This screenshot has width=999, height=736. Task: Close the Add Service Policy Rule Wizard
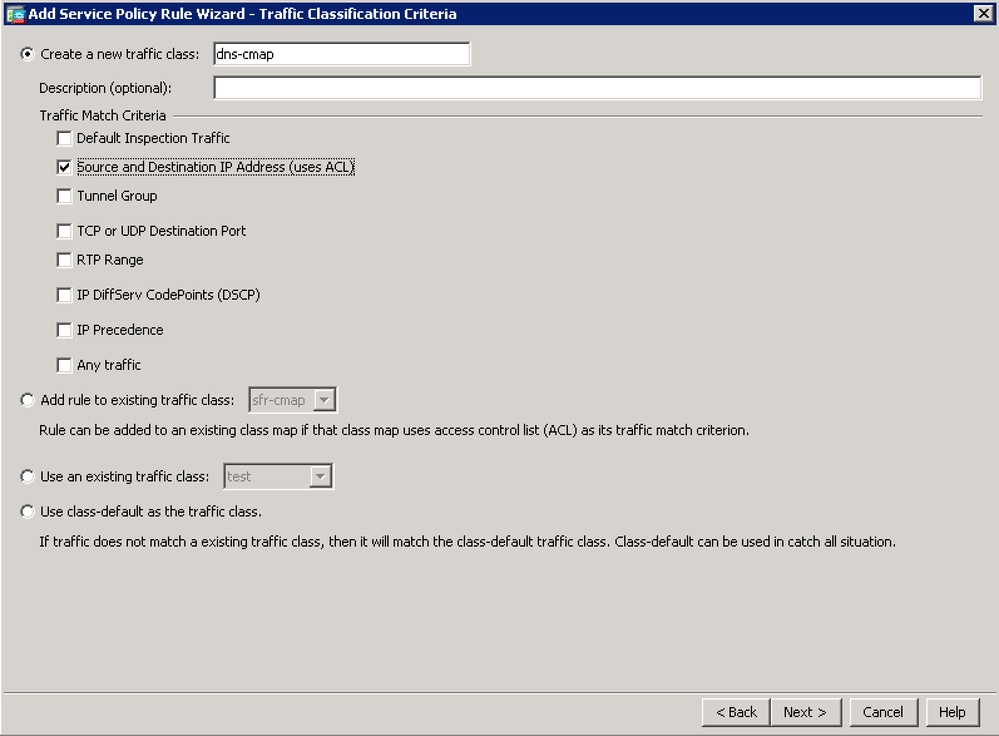[983, 13]
